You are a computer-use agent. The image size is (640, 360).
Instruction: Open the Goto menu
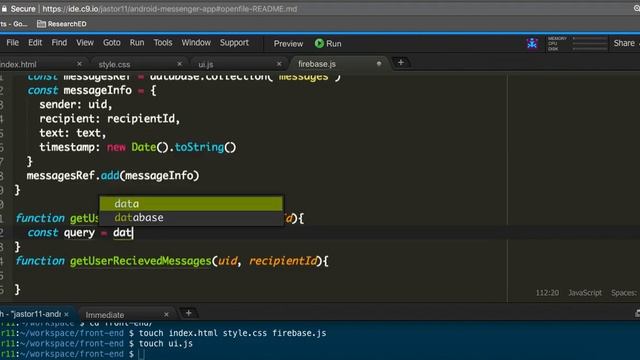(111, 43)
